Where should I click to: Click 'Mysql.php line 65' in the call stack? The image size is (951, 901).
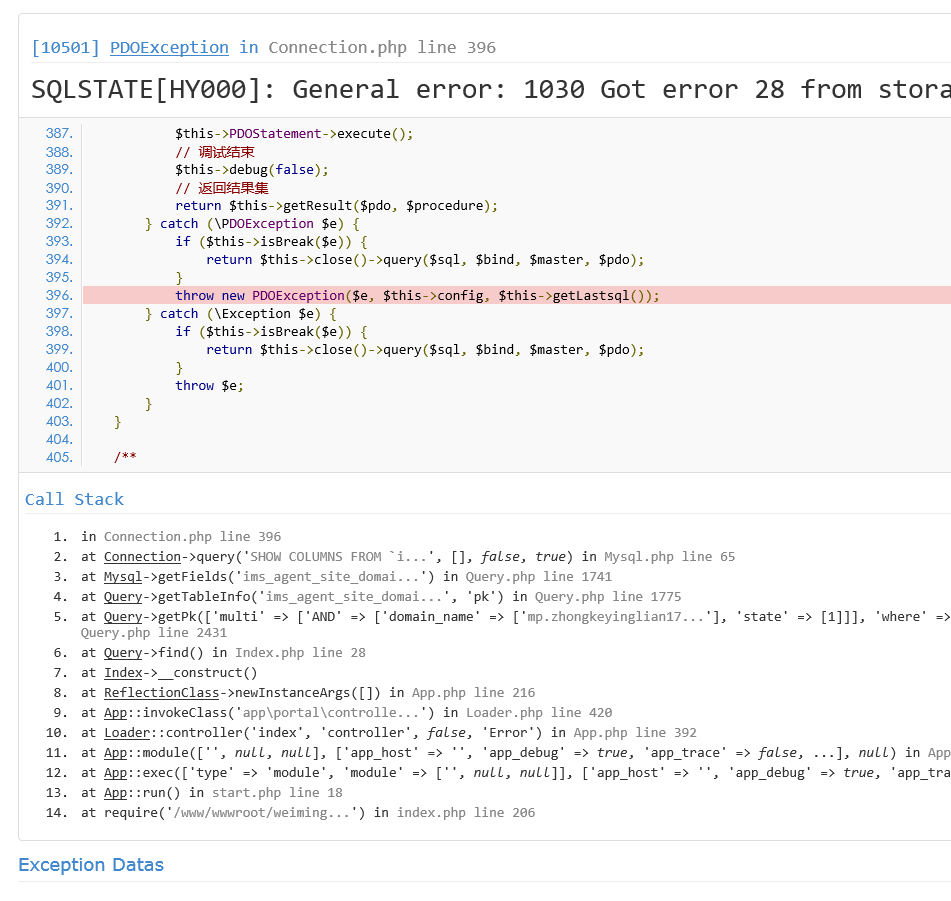[x=670, y=557]
